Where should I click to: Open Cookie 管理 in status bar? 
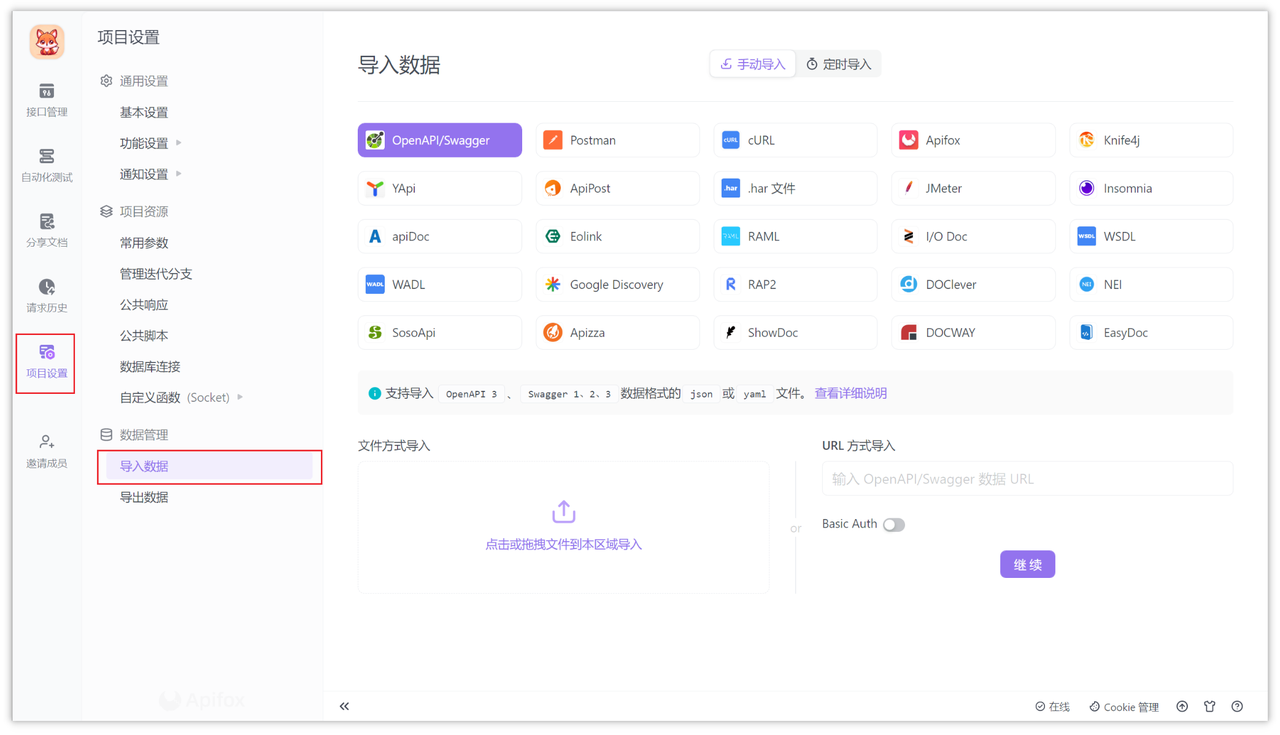[x=1124, y=707]
